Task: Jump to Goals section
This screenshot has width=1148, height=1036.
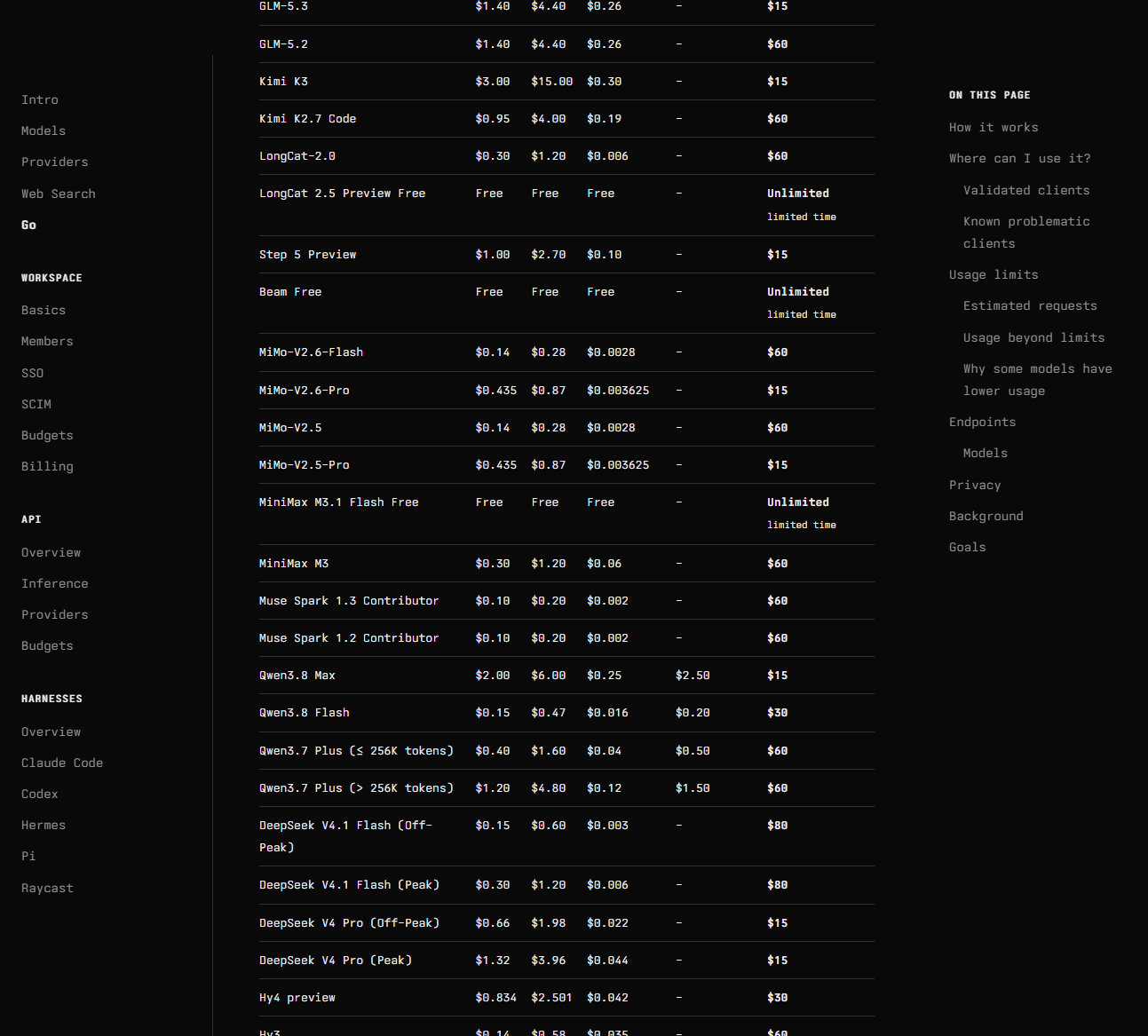Action: [x=968, y=547]
